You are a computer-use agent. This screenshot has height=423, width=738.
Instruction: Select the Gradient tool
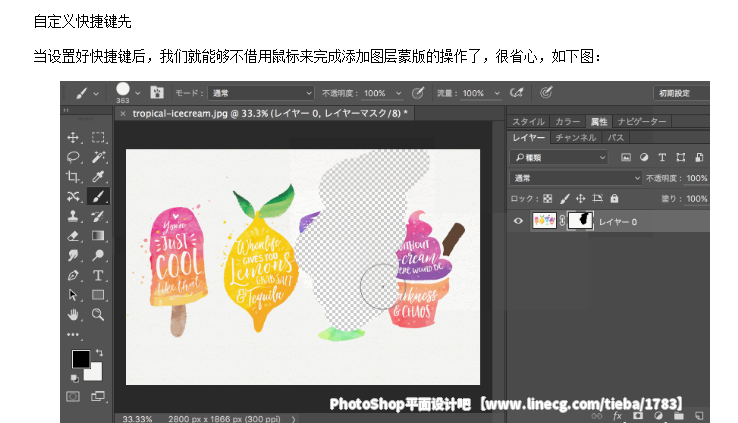tap(98, 236)
